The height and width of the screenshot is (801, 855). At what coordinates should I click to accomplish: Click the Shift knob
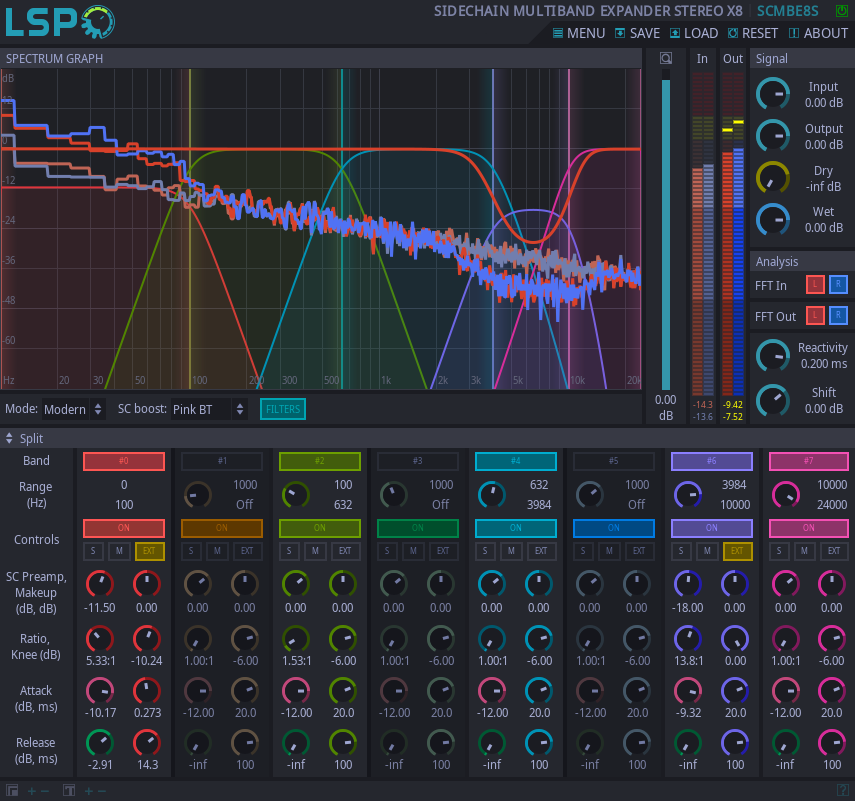(x=773, y=401)
